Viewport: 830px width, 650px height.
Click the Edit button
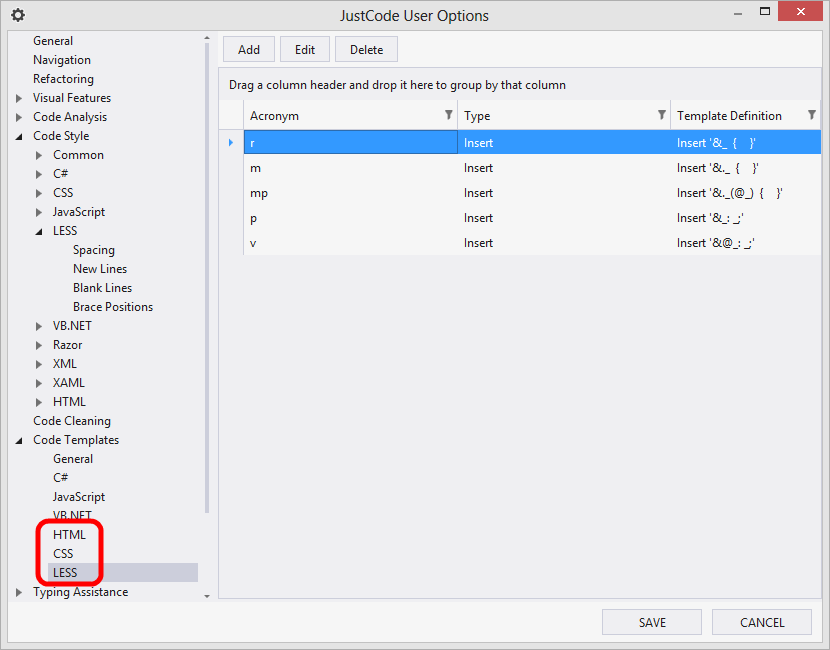pyautogui.click(x=305, y=49)
